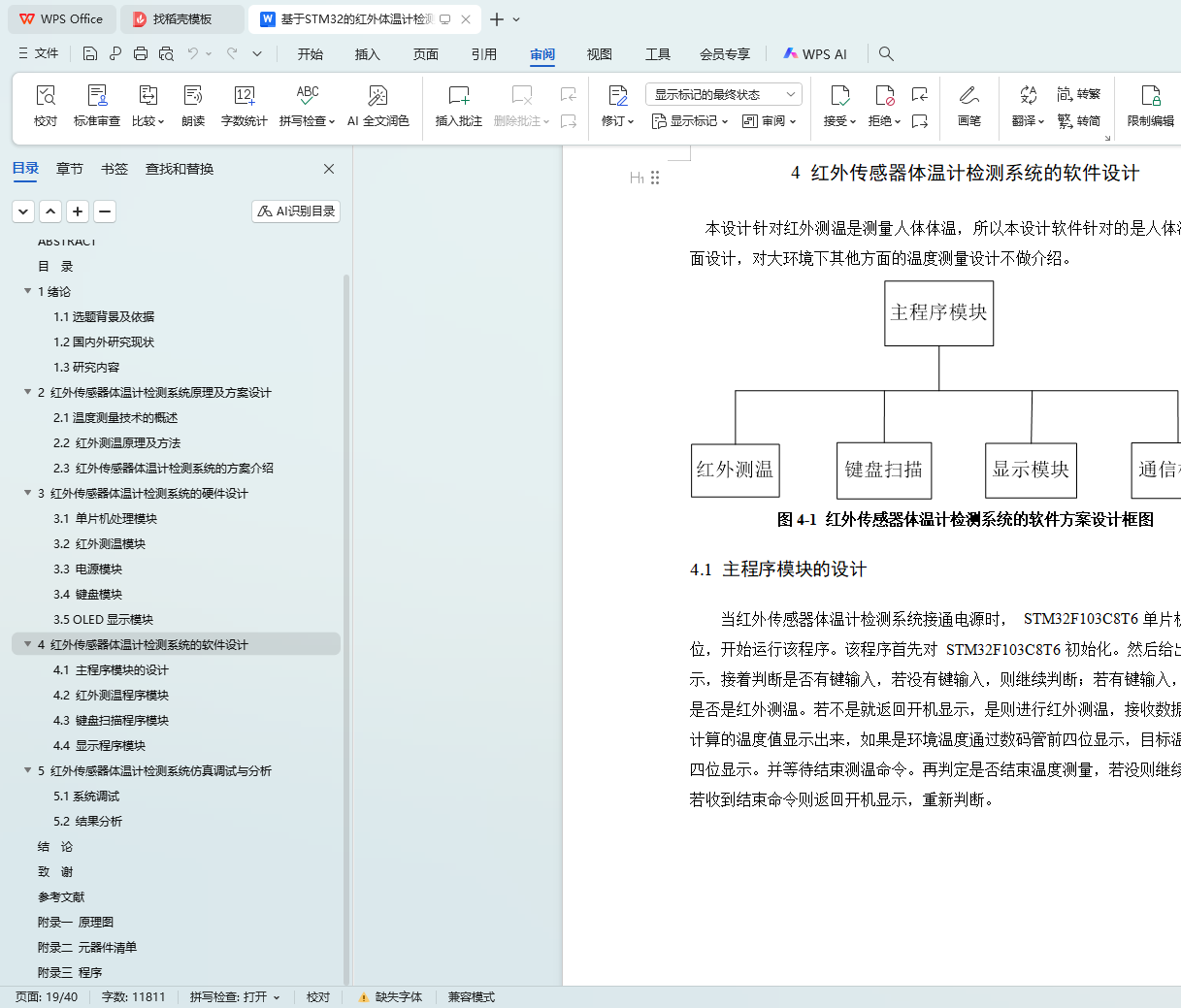This screenshot has width=1181, height=1008.
Task: Click next revision icon below previous revision
Action: pyautogui.click(x=920, y=121)
